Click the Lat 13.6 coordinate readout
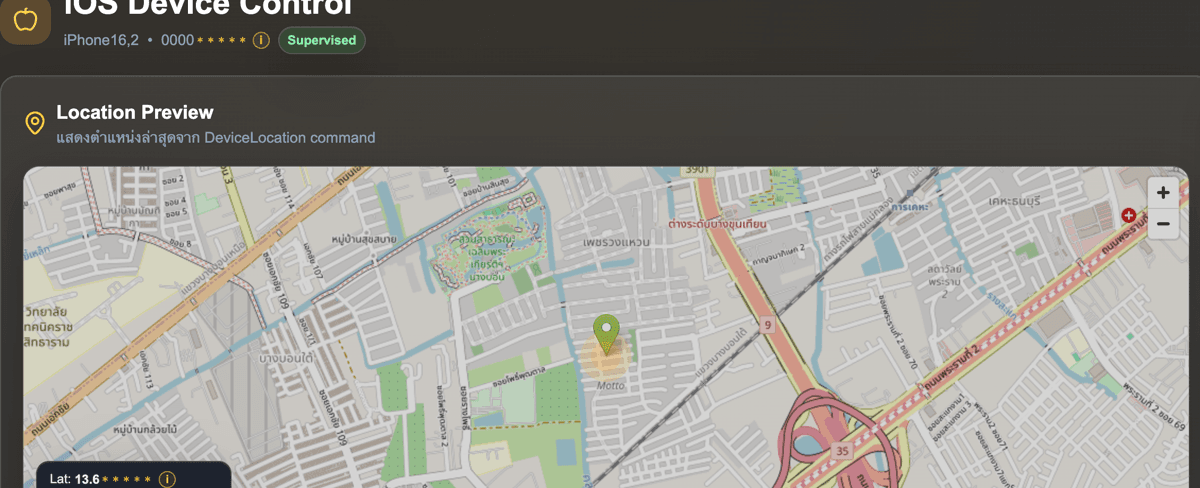The width and height of the screenshot is (1200, 488). point(101,479)
